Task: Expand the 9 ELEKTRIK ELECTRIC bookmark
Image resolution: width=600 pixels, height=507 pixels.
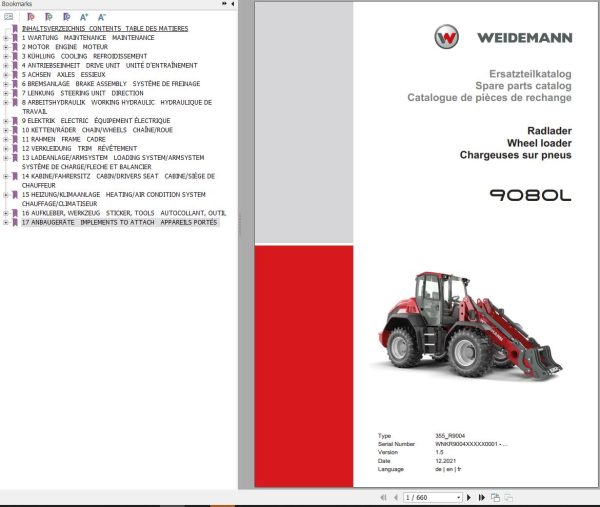Action: click(6, 121)
